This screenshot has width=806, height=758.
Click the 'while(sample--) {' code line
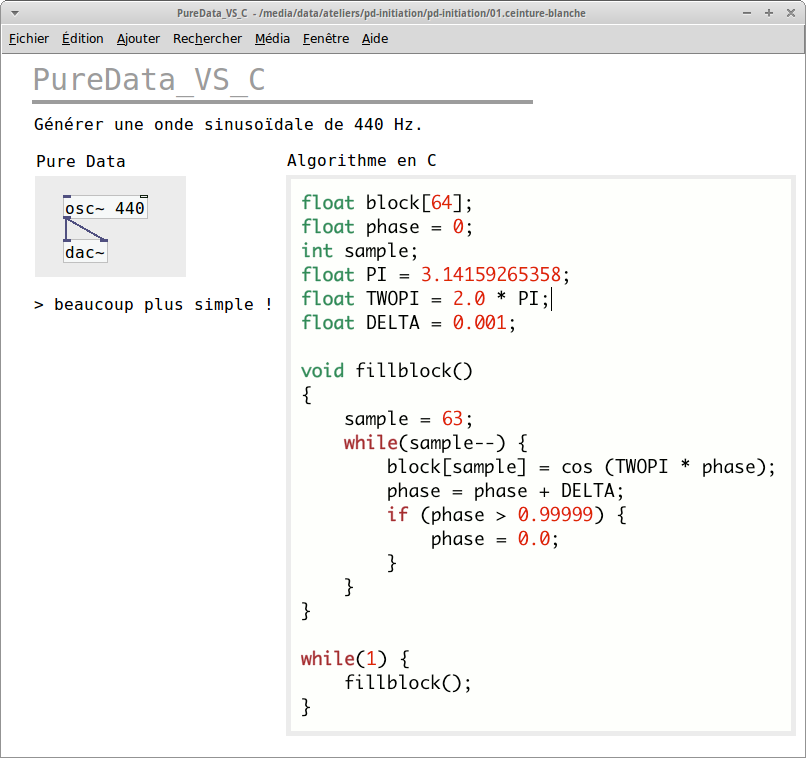point(435,442)
